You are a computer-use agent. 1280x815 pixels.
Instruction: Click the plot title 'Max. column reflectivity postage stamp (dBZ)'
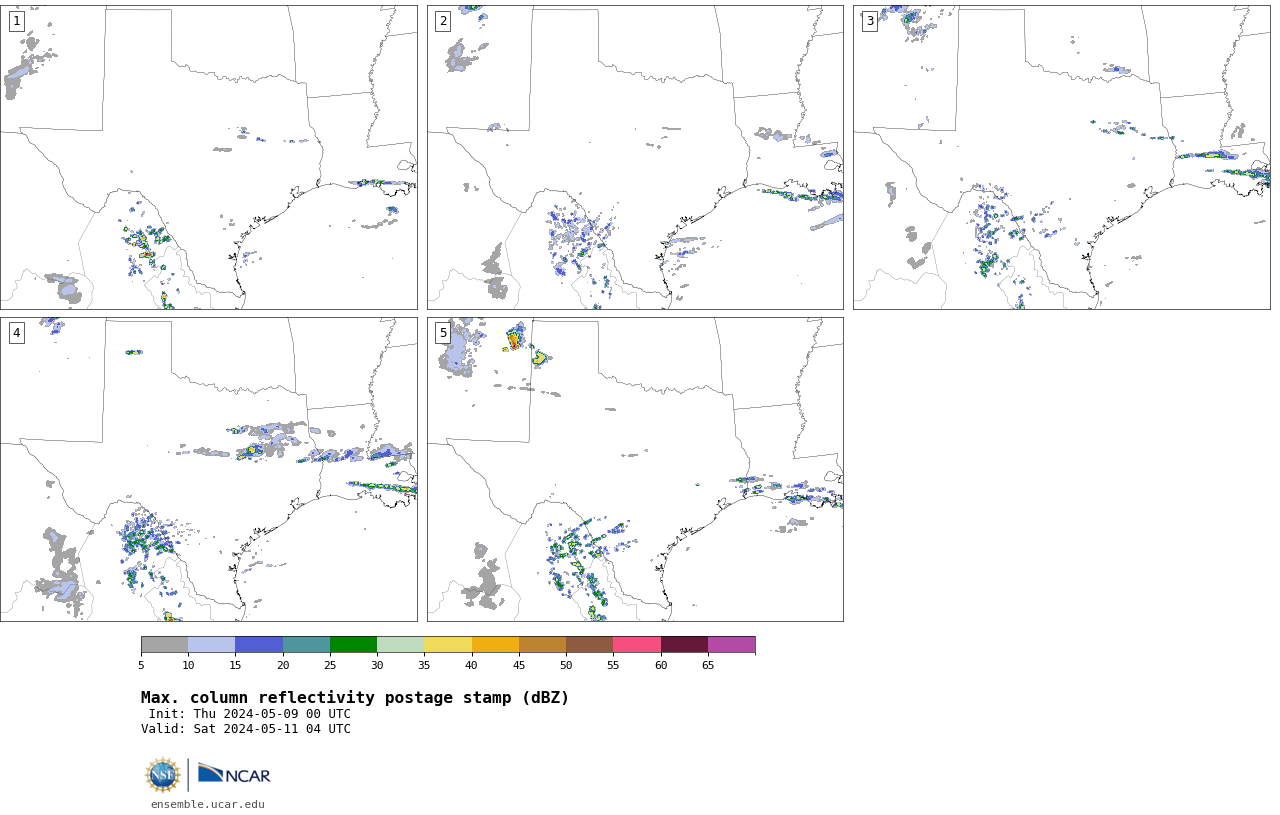point(355,698)
